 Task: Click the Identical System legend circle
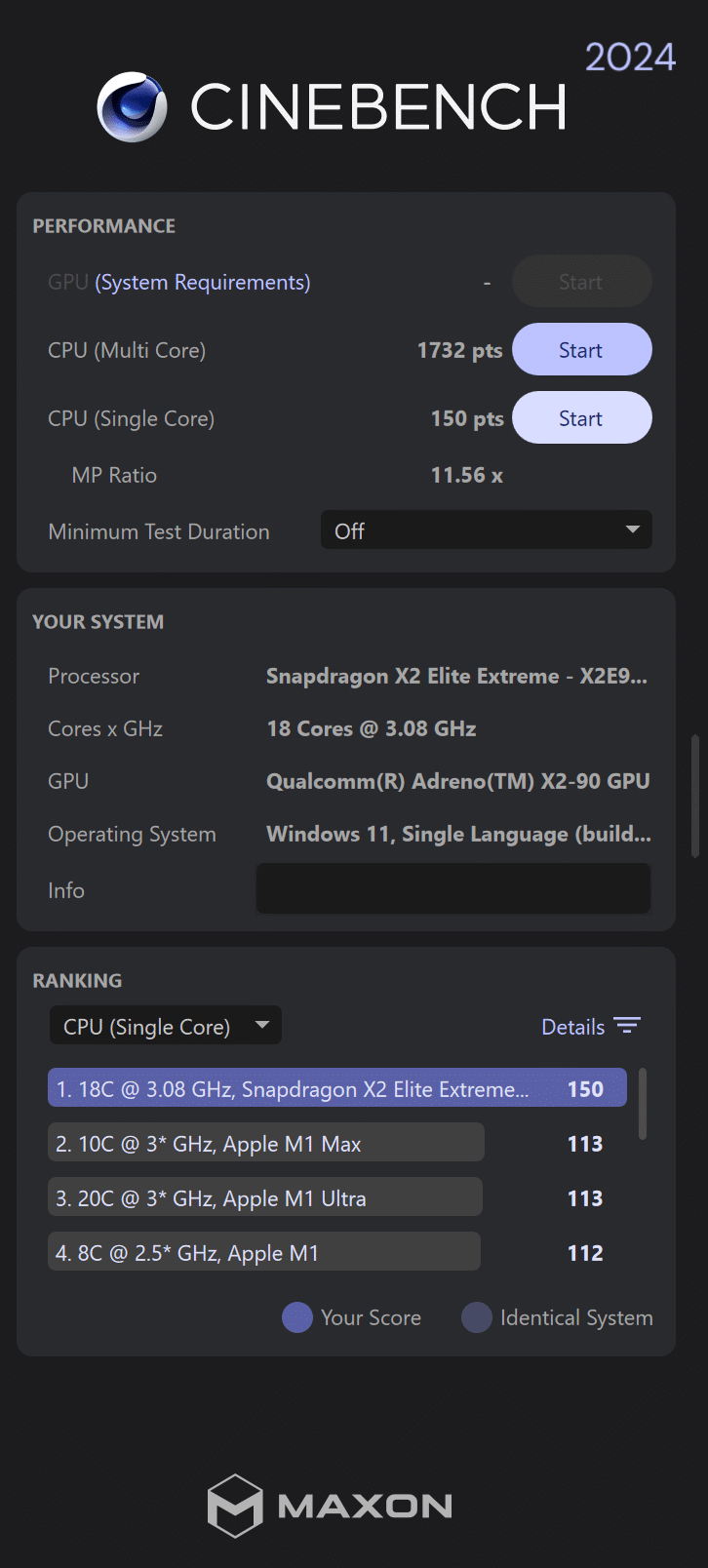pyautogui.click(x=476, y=1317)
